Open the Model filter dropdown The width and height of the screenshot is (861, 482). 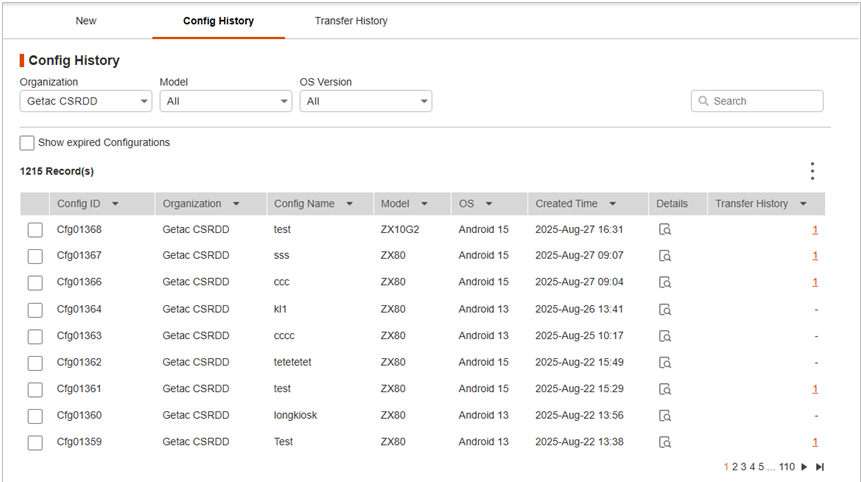226,101
